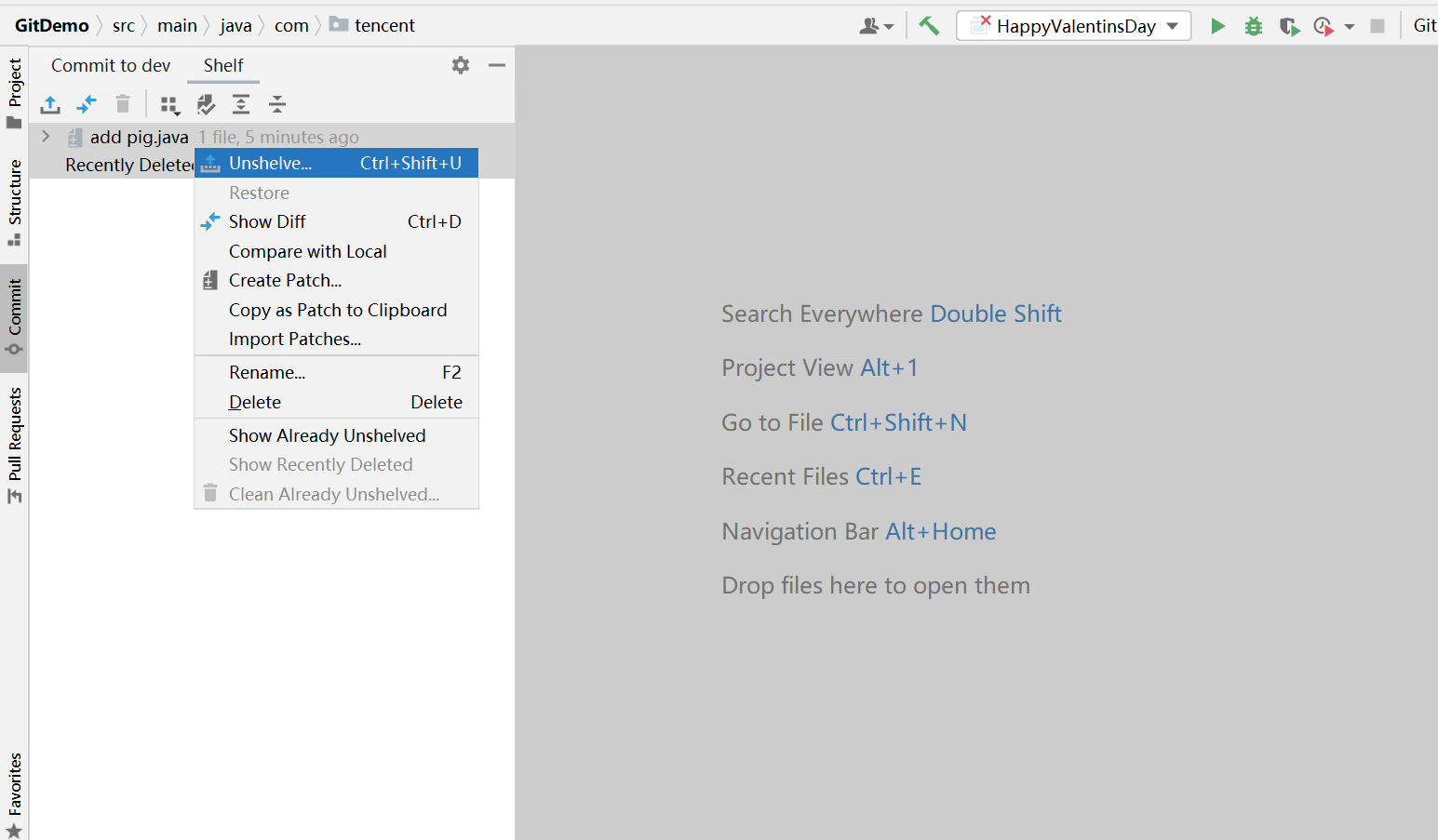The height and width of the screenshot is (840, 1438).
Task: Click the Show Diff arrows icon
Action: (x=86, y=104)
